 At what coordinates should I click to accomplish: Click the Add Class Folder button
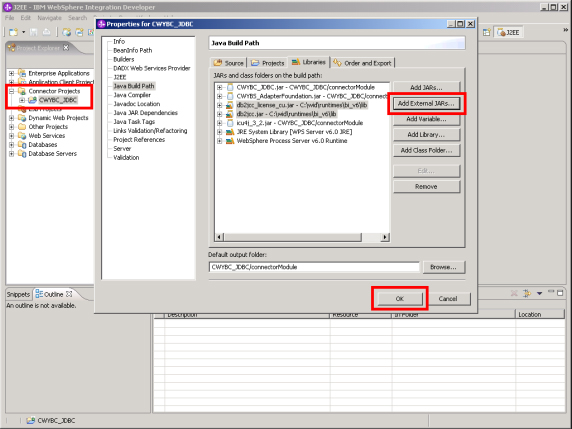click(x=426, y=150)
